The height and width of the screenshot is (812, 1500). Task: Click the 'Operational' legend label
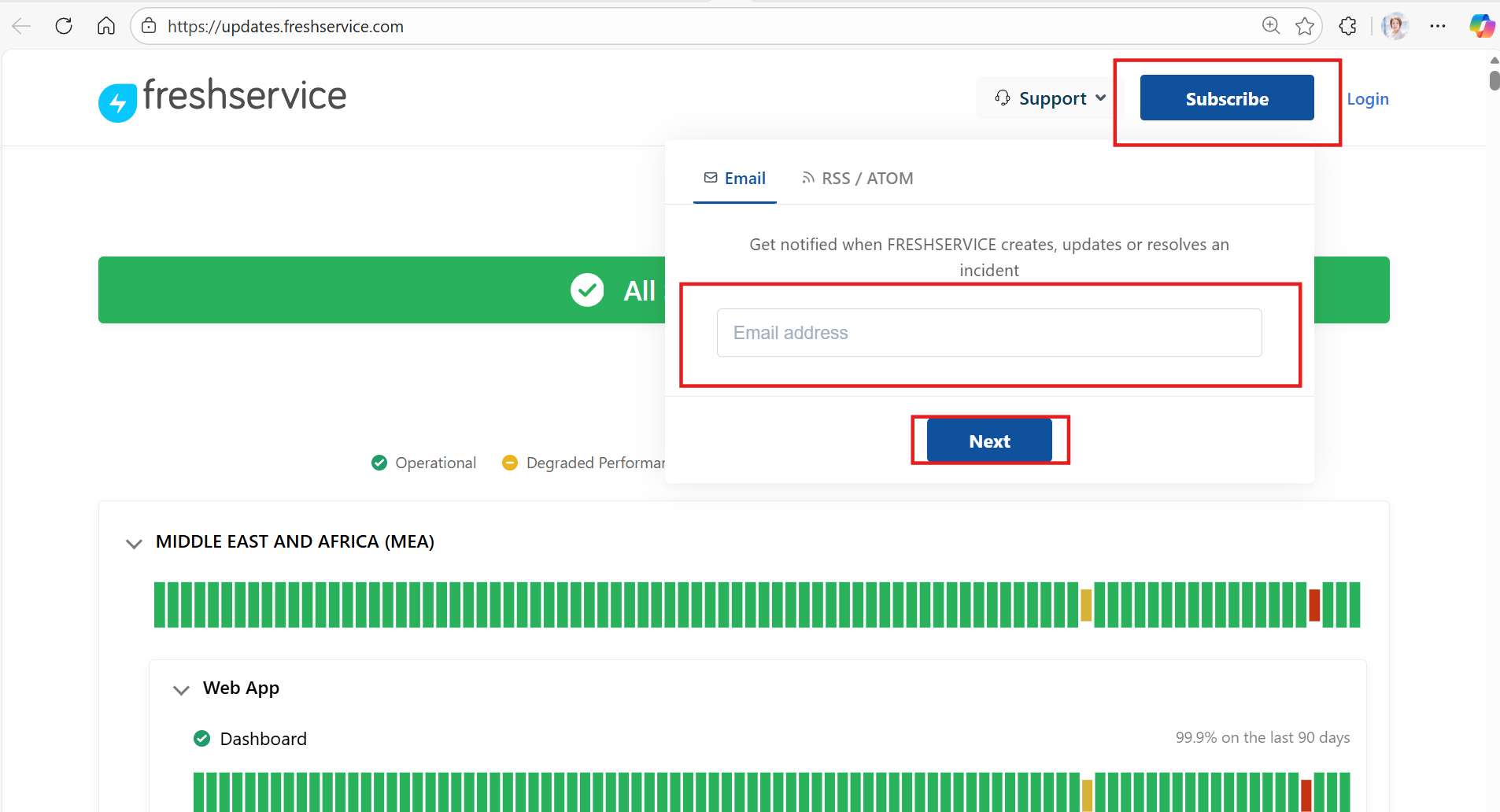tap(435, 463)
